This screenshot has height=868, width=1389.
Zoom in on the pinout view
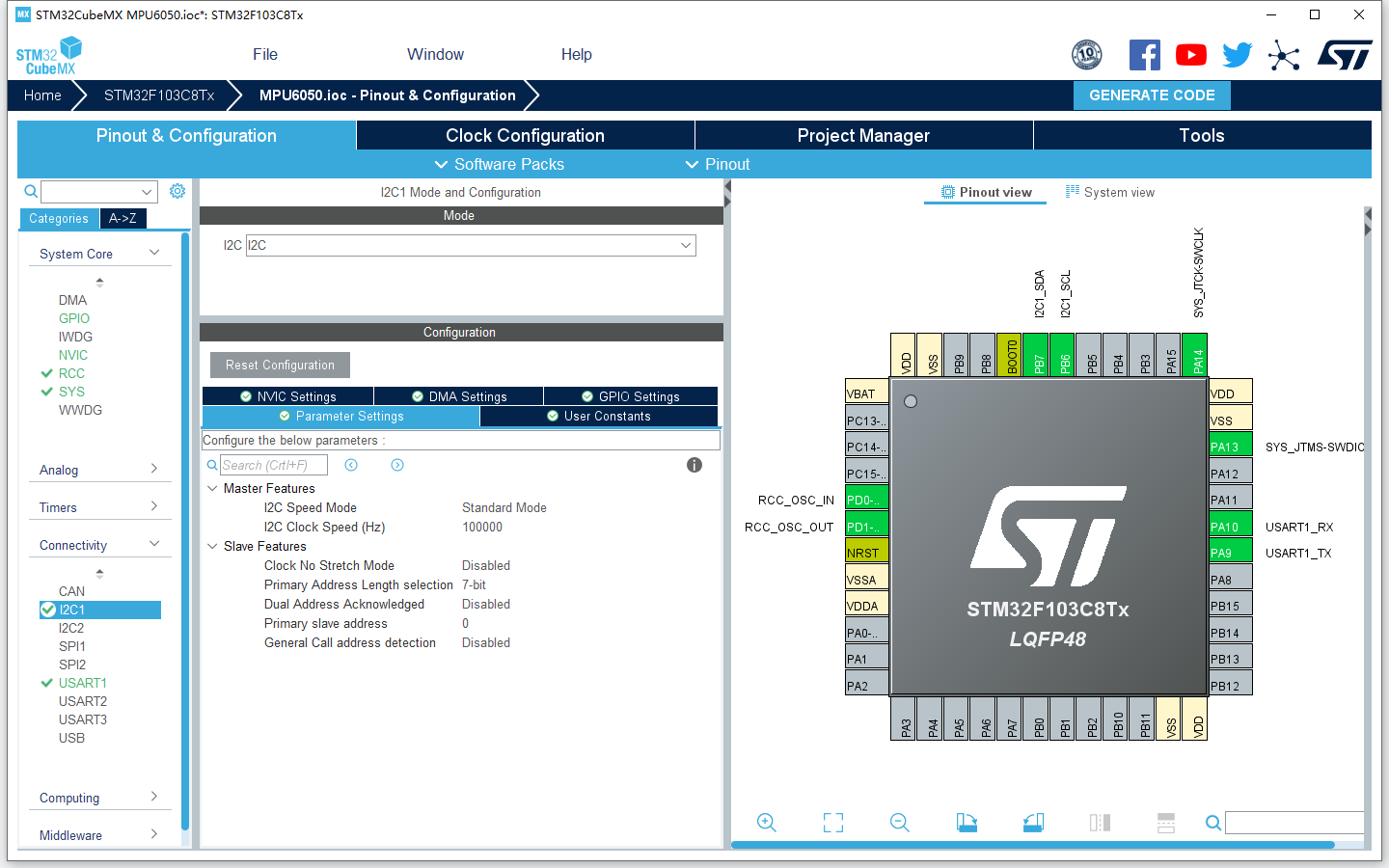tap(767, 823)
